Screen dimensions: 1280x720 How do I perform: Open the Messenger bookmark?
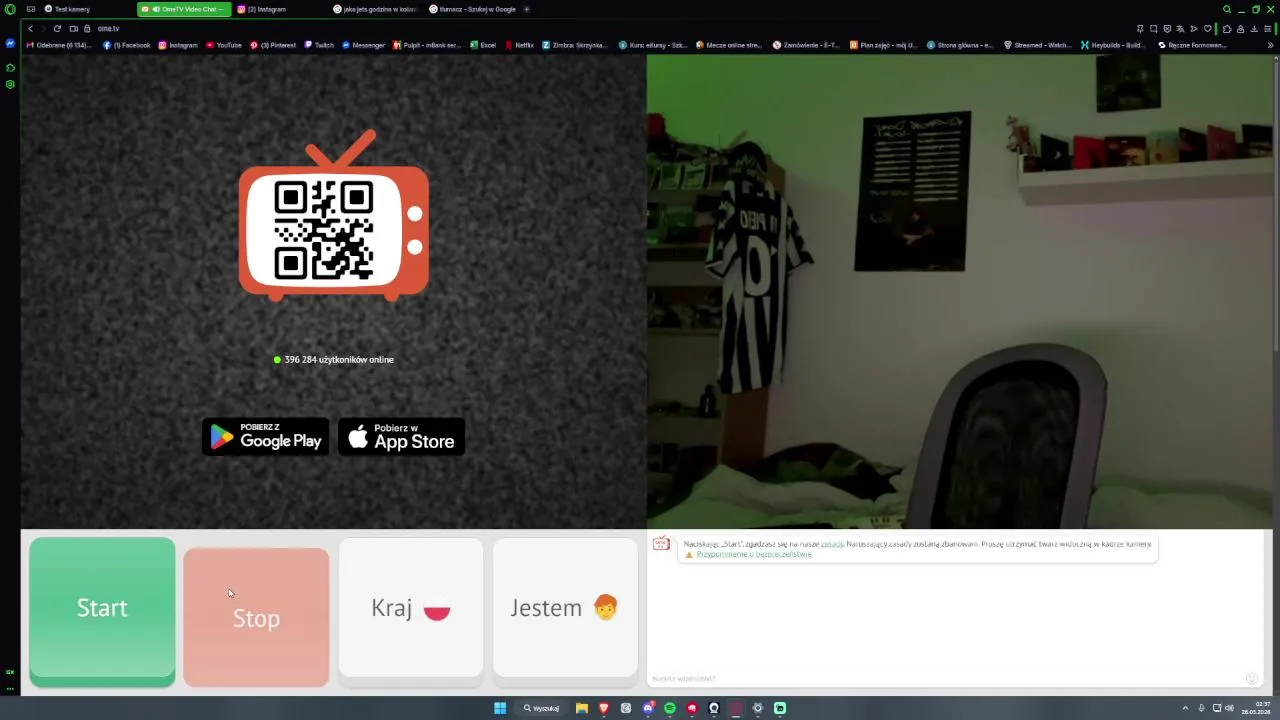tap(363, 45)
